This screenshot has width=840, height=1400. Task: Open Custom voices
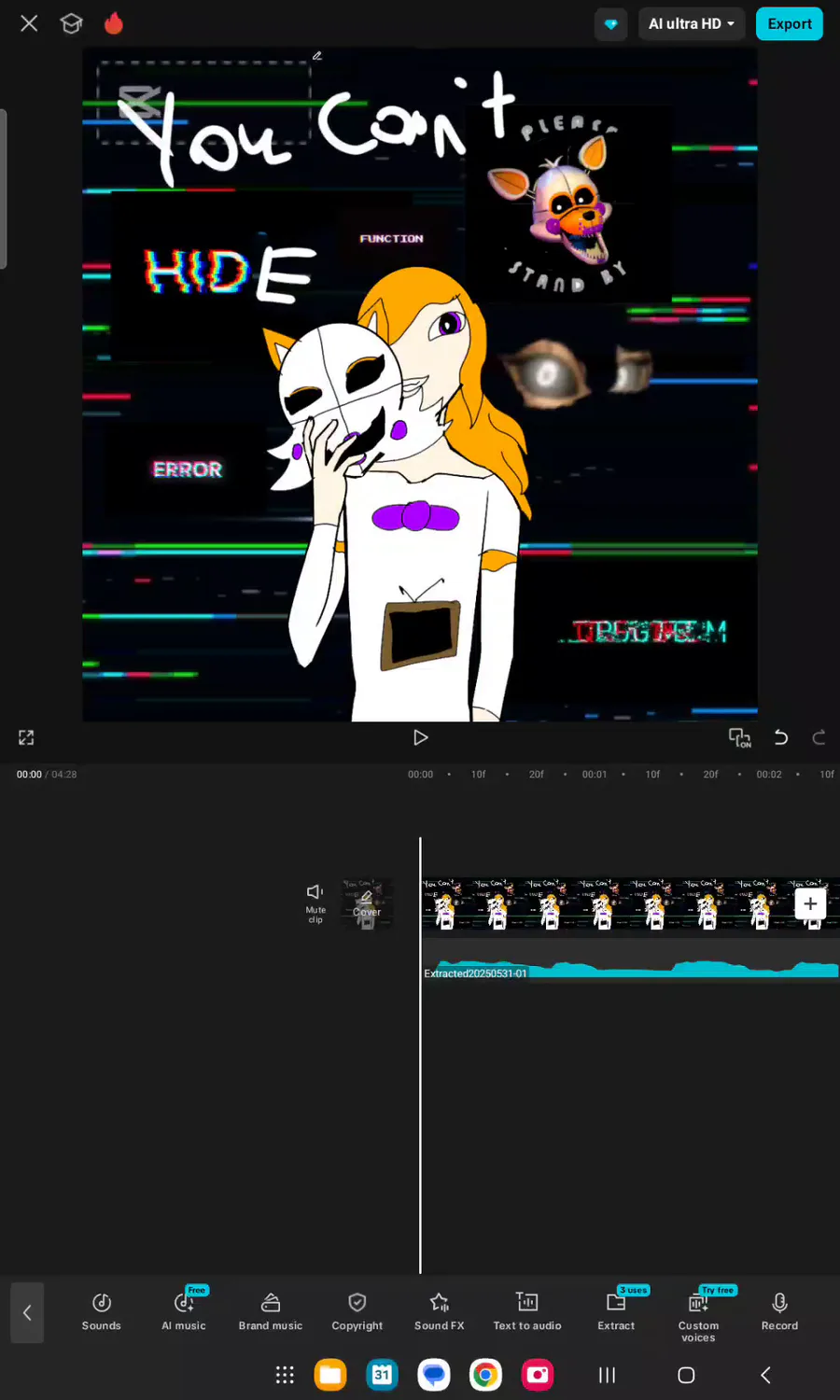[698, 1317]
